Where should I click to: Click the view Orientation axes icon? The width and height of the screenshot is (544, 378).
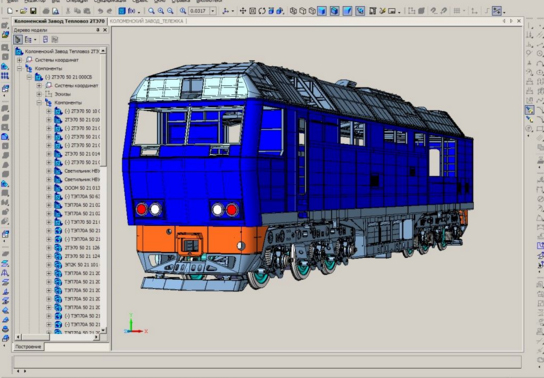coord(226,11)
